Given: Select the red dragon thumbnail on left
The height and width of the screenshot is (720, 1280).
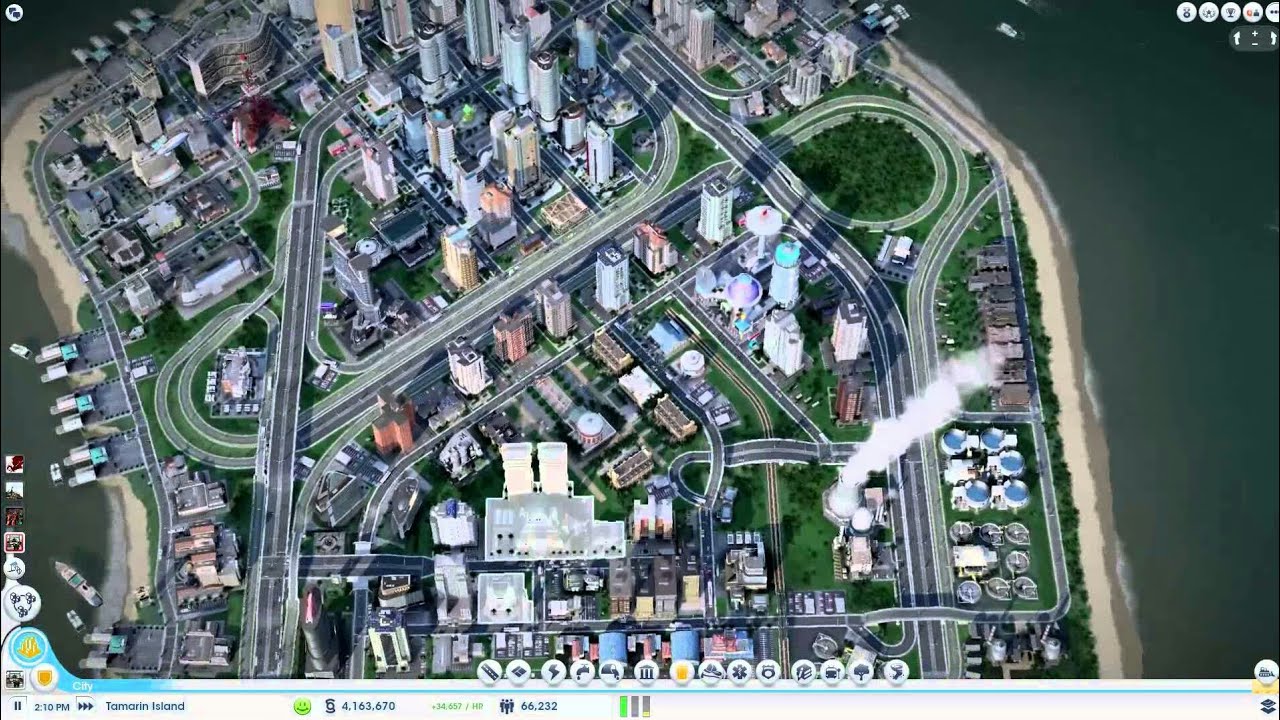Looking at the screenshot, I should pyautogui.click(x=14, y=464).
